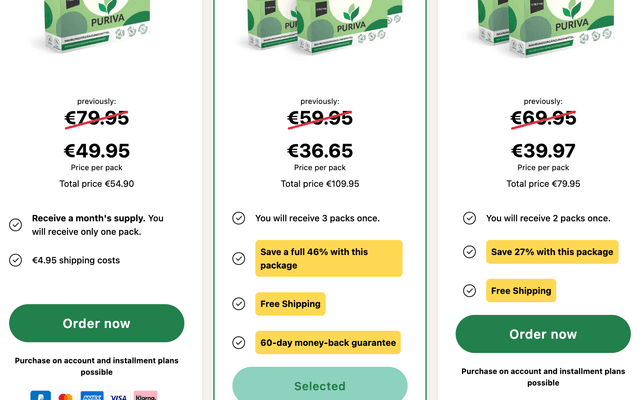The height and width of the screenshot is (400, 640).
Task: Click checkmark icon next to €4.95 shipping costs
Action: pos(16,260)
